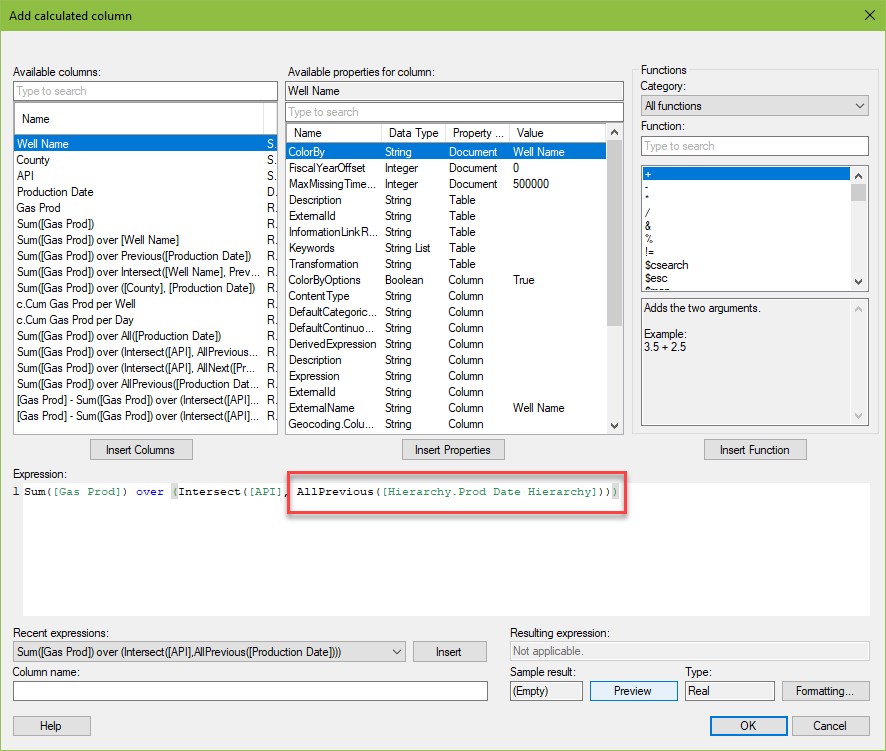This screenshot has width=886, height=751.
Task: Select the FiscalYearOffset property row
Action: [x=446, y=168]
